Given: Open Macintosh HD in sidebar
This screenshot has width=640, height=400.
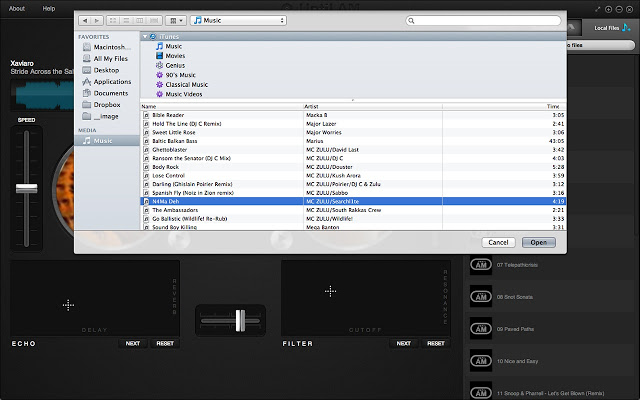Looking at the screenshot, I should click(107, 47).
